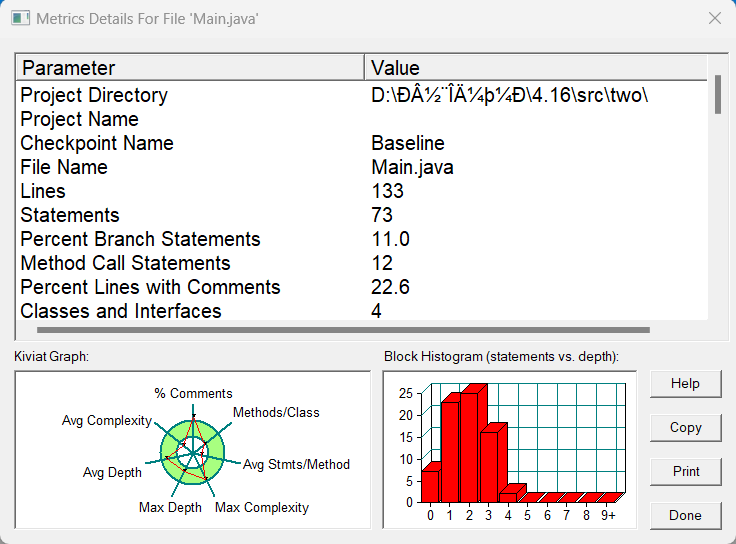Select the Lines parameter row

tap(362, 191)
